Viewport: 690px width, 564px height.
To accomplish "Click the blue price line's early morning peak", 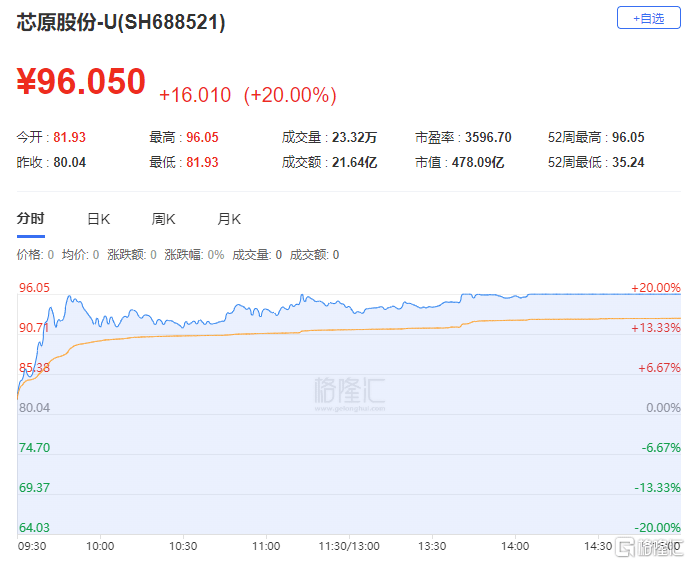I will (70, 297).
